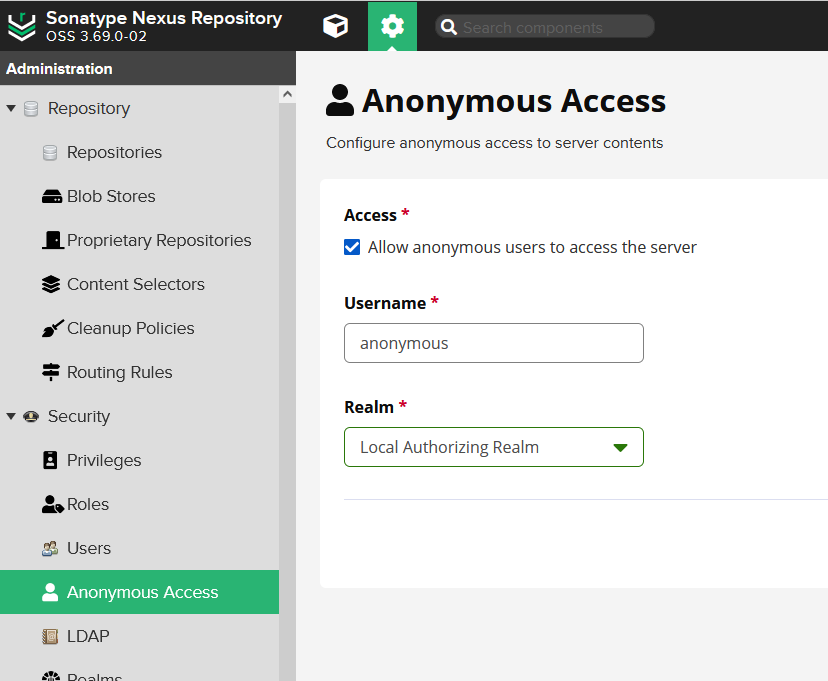Open Repositories in the sidebar
This screenshot has width=828, height=681.
click(114, 153)
